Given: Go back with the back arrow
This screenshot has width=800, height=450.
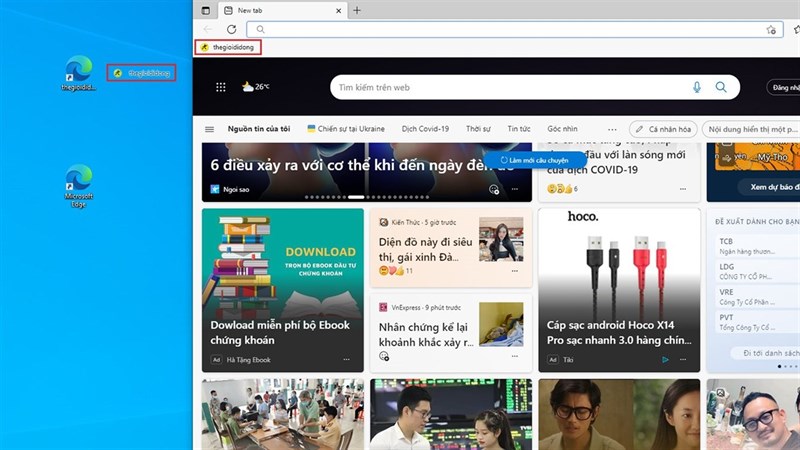Looking at the screenshot, I should [x=208, y=30].
